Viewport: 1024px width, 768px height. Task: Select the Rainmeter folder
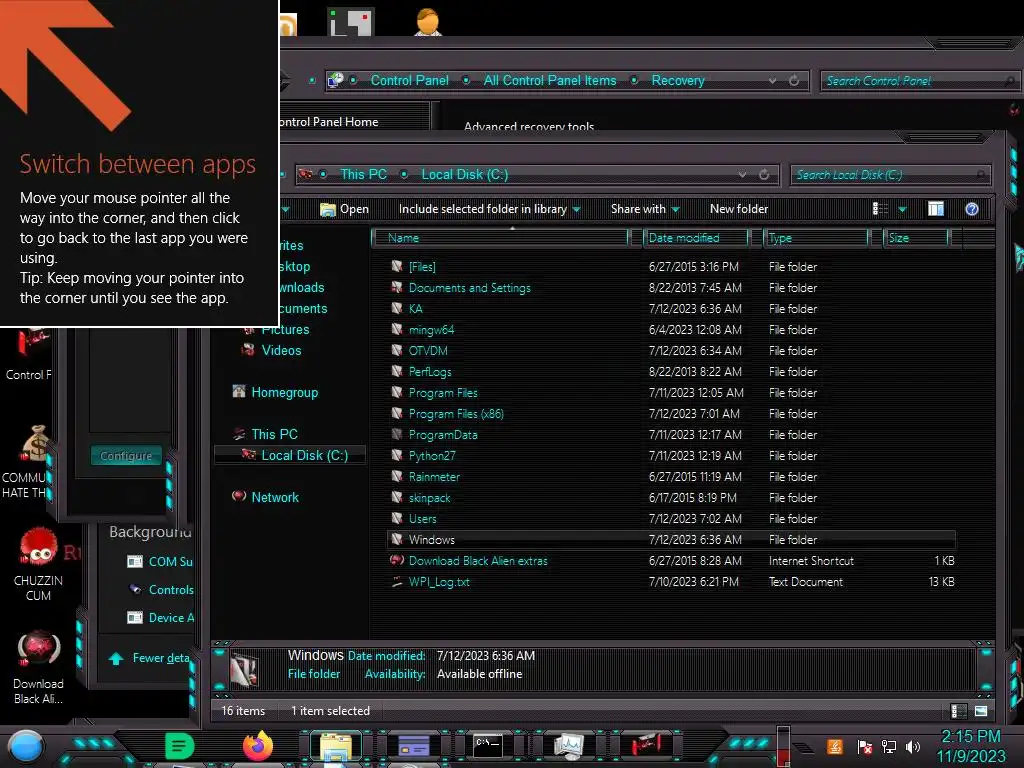pos(434,477)
